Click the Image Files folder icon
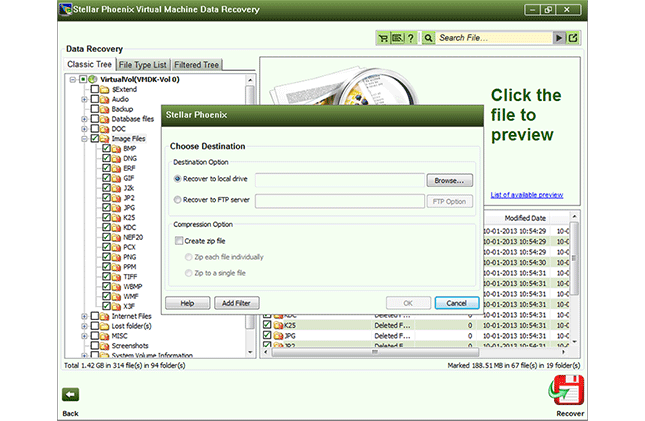The width and height of the screenshot is (645, 421). click(x=105, y=139)
